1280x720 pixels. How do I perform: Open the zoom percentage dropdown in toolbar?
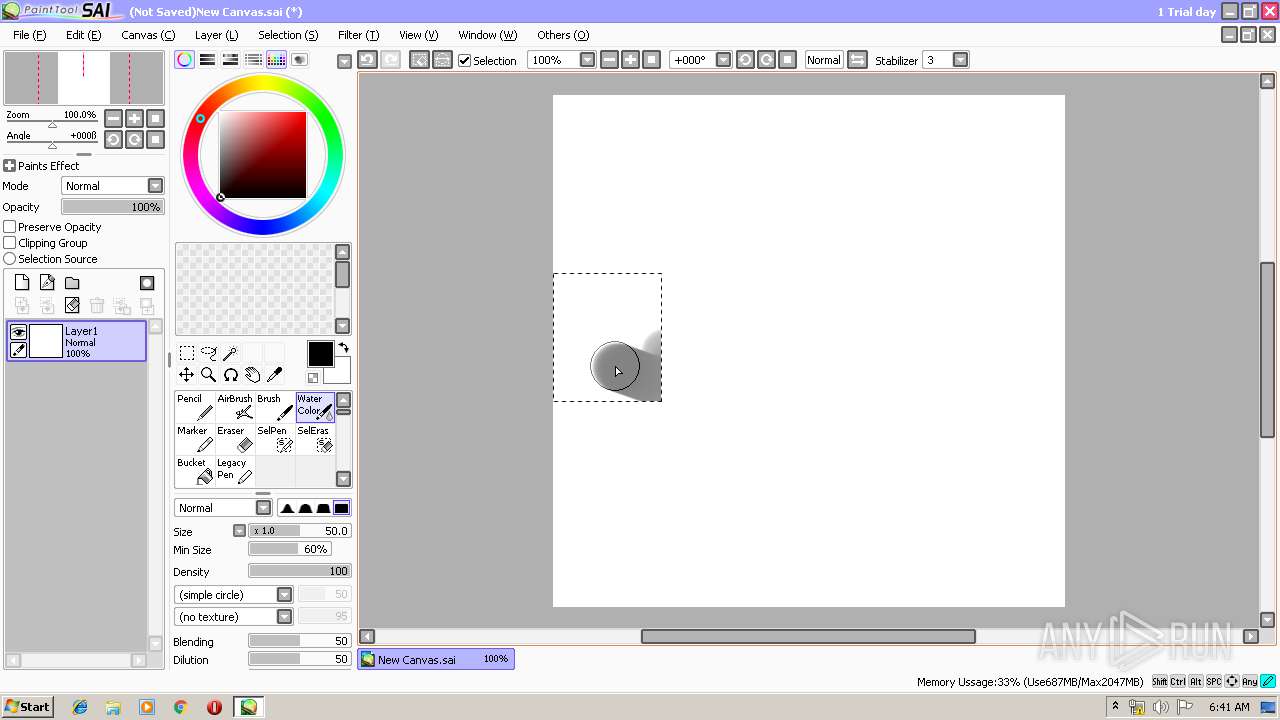(x=587, y=60)
